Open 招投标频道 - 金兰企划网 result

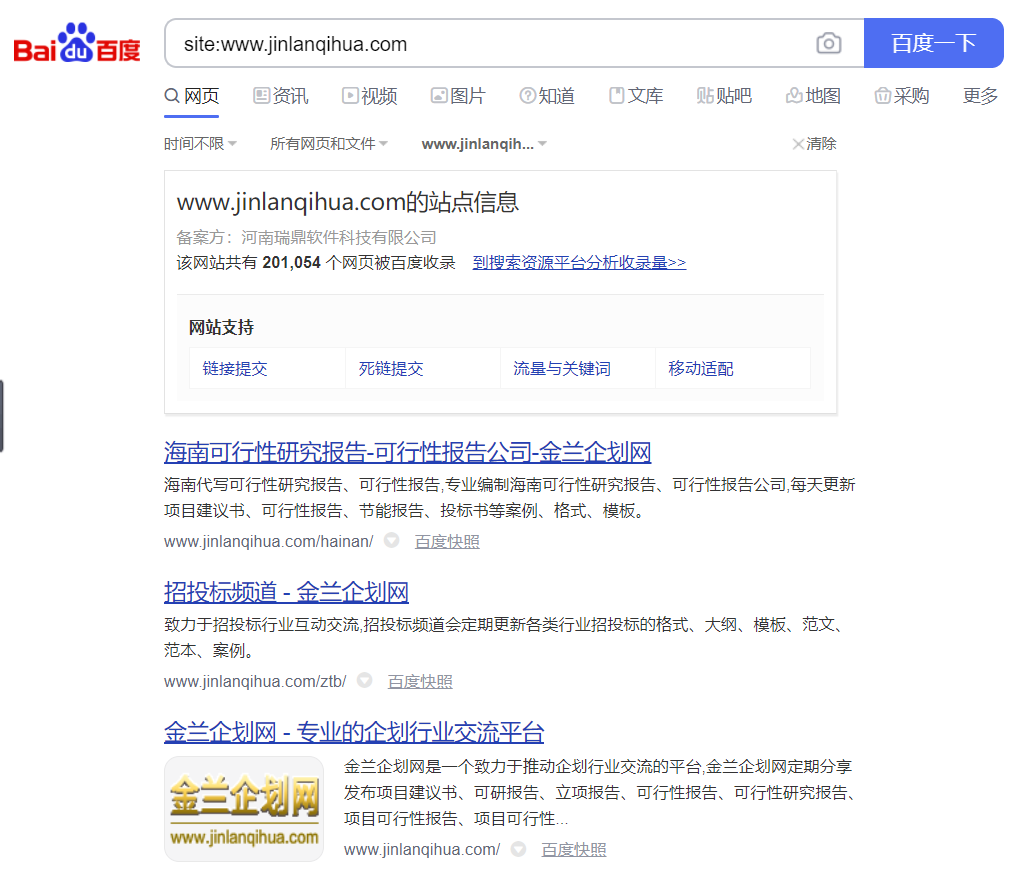[x=286, y=592]
